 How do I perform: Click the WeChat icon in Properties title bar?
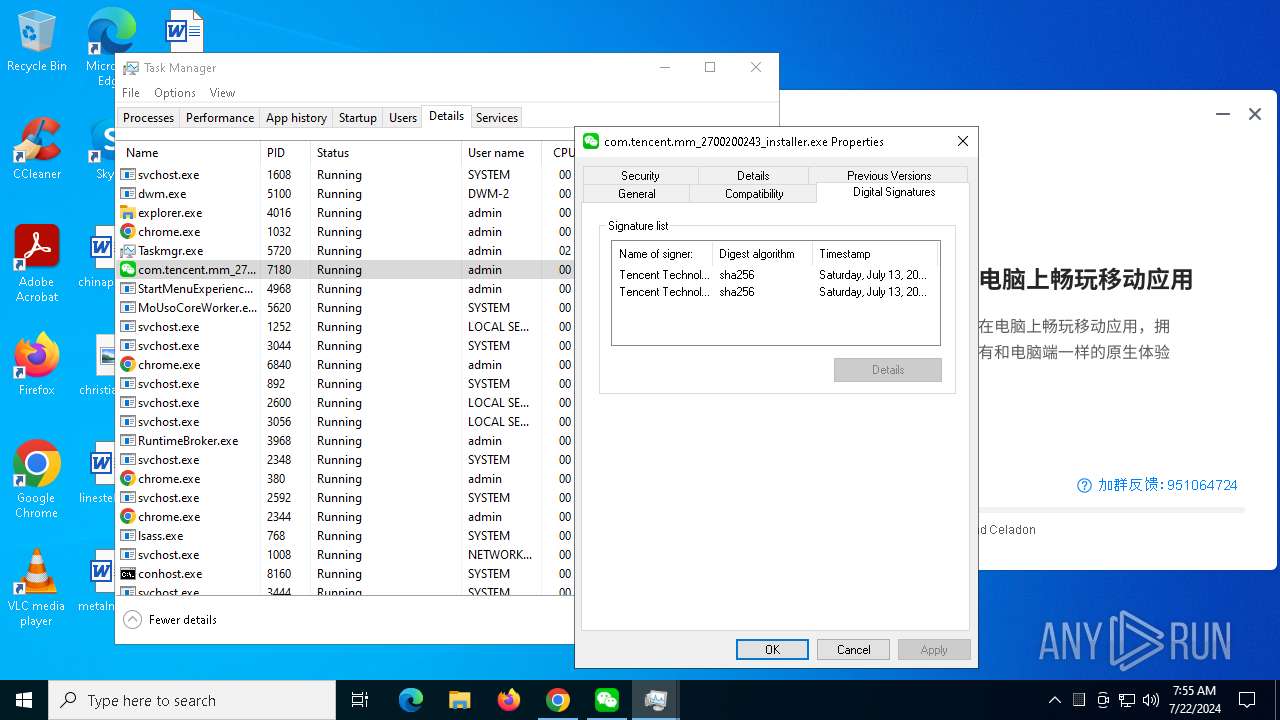point(591,141)
